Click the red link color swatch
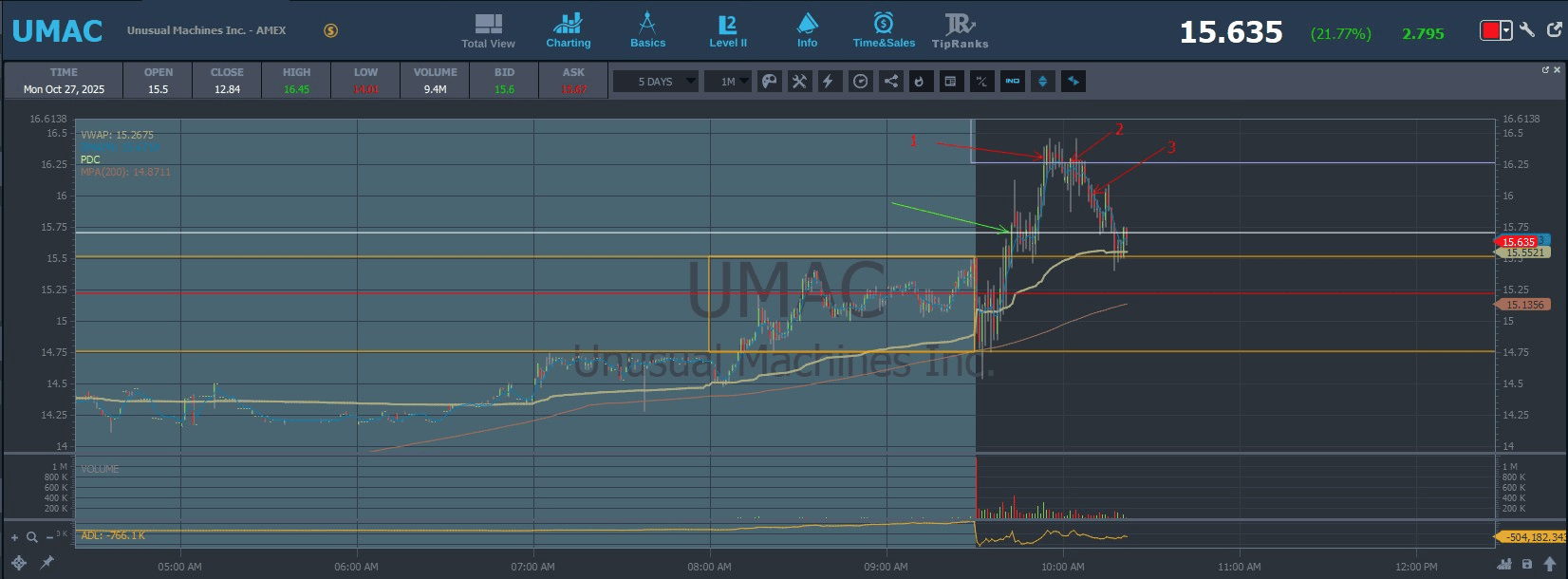The width and height of the screenshot is (1568, 579). [x=1490, y=31]
